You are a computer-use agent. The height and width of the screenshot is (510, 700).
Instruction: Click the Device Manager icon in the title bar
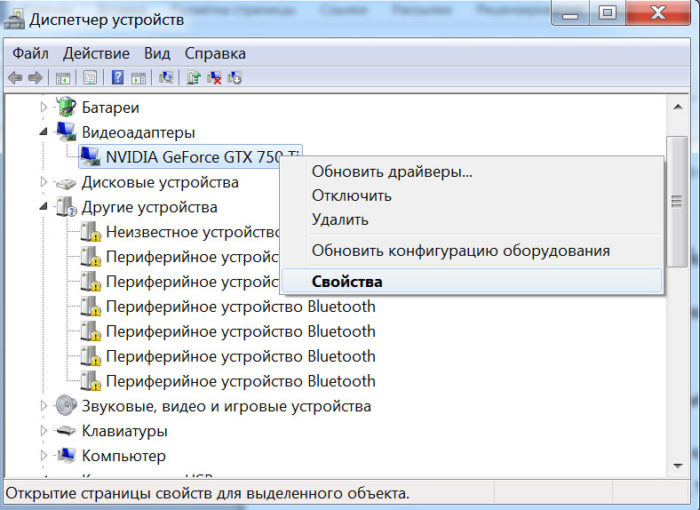point(14,19)
